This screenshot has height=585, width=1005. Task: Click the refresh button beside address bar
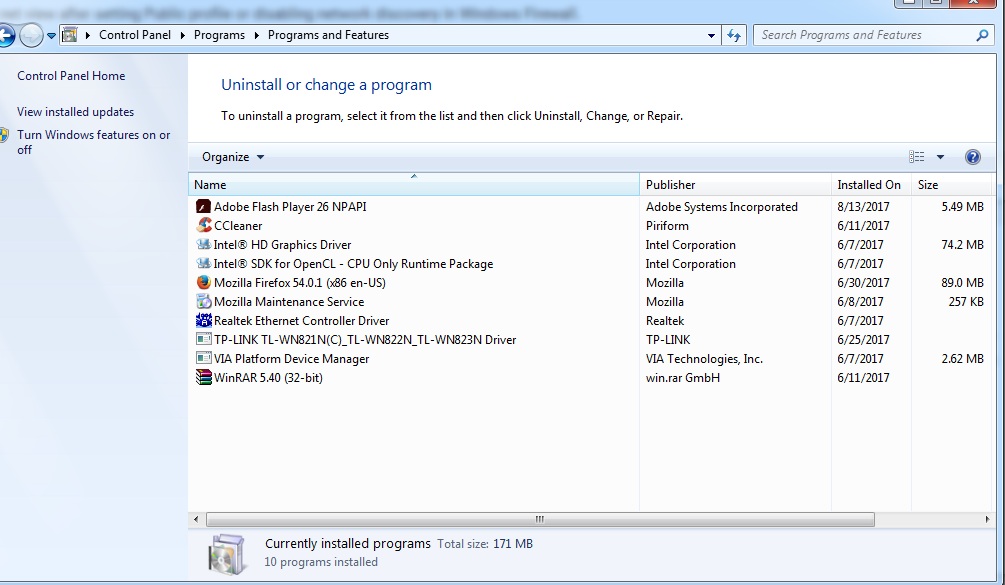(x=734, y=35)
